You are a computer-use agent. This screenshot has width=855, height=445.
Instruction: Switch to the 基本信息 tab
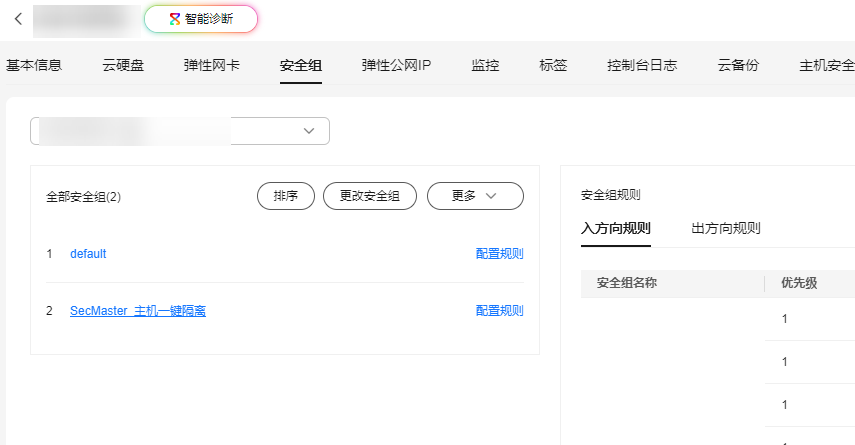click(34, 66)
